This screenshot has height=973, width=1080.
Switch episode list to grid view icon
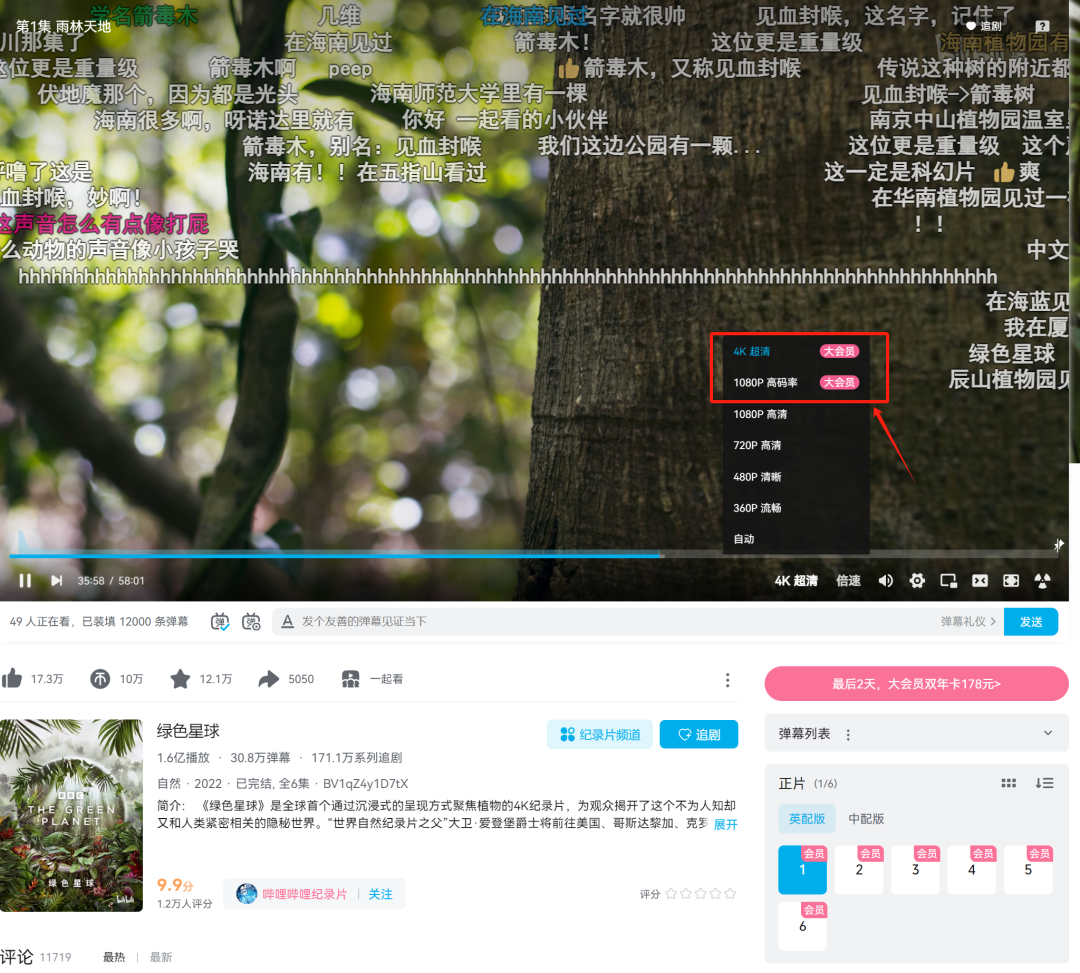tap(1008, 783)
